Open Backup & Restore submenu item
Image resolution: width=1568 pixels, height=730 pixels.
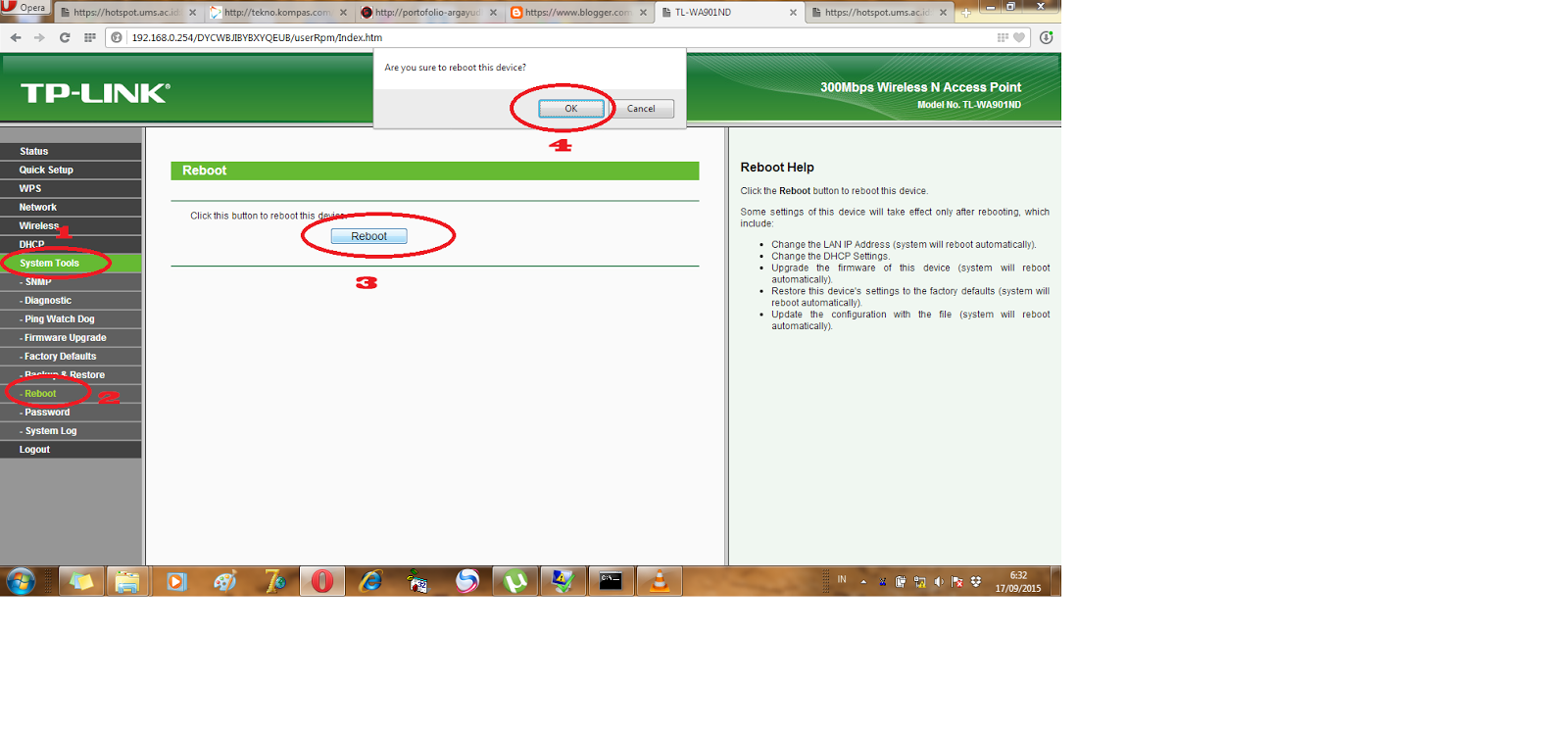pos(71,374)
